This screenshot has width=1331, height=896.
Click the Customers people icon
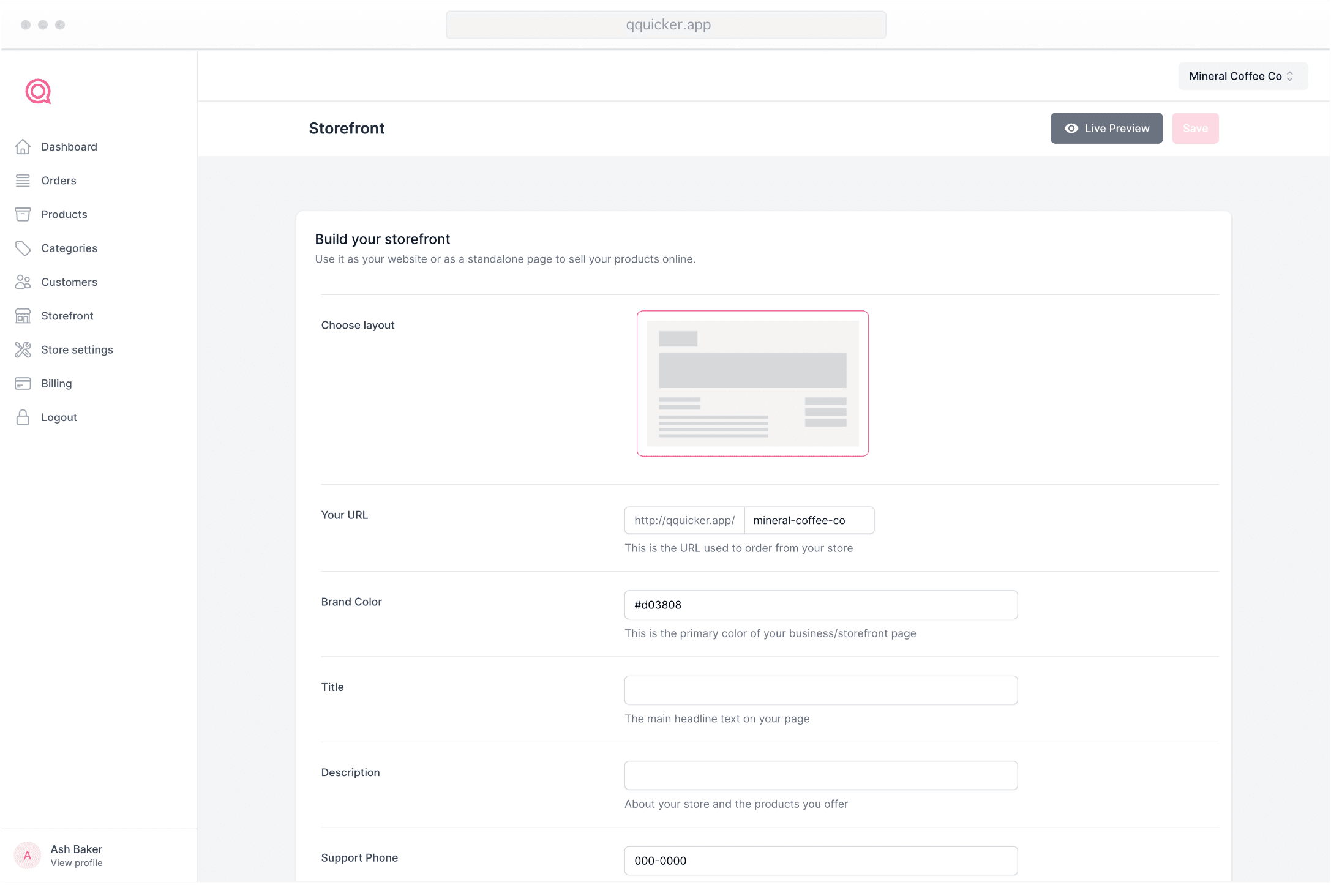[23, 282]
